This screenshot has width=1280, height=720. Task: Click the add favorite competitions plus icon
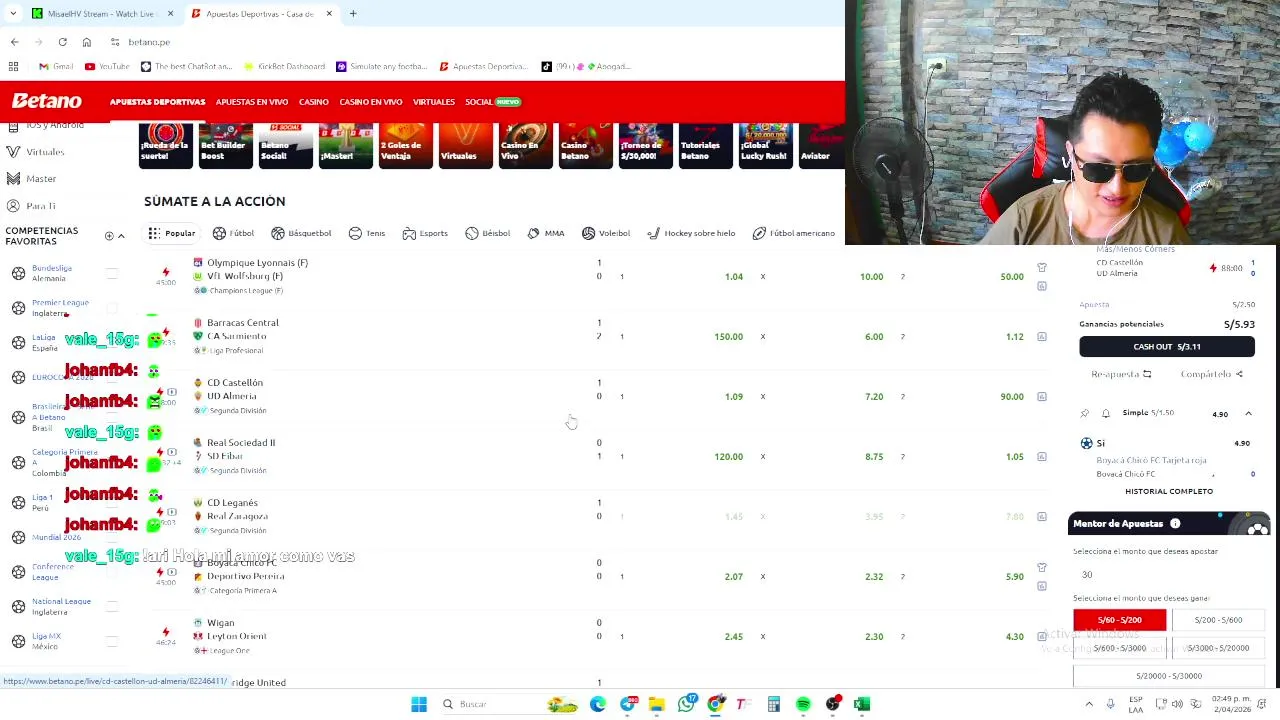click(109, 236)
